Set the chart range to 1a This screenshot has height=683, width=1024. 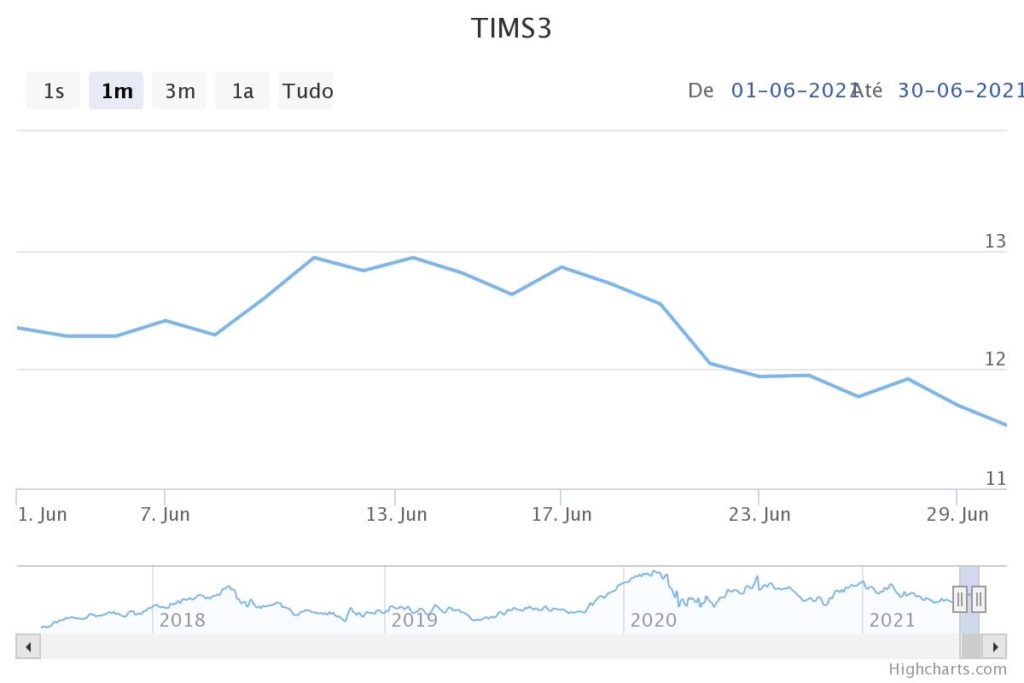(243, 91)
